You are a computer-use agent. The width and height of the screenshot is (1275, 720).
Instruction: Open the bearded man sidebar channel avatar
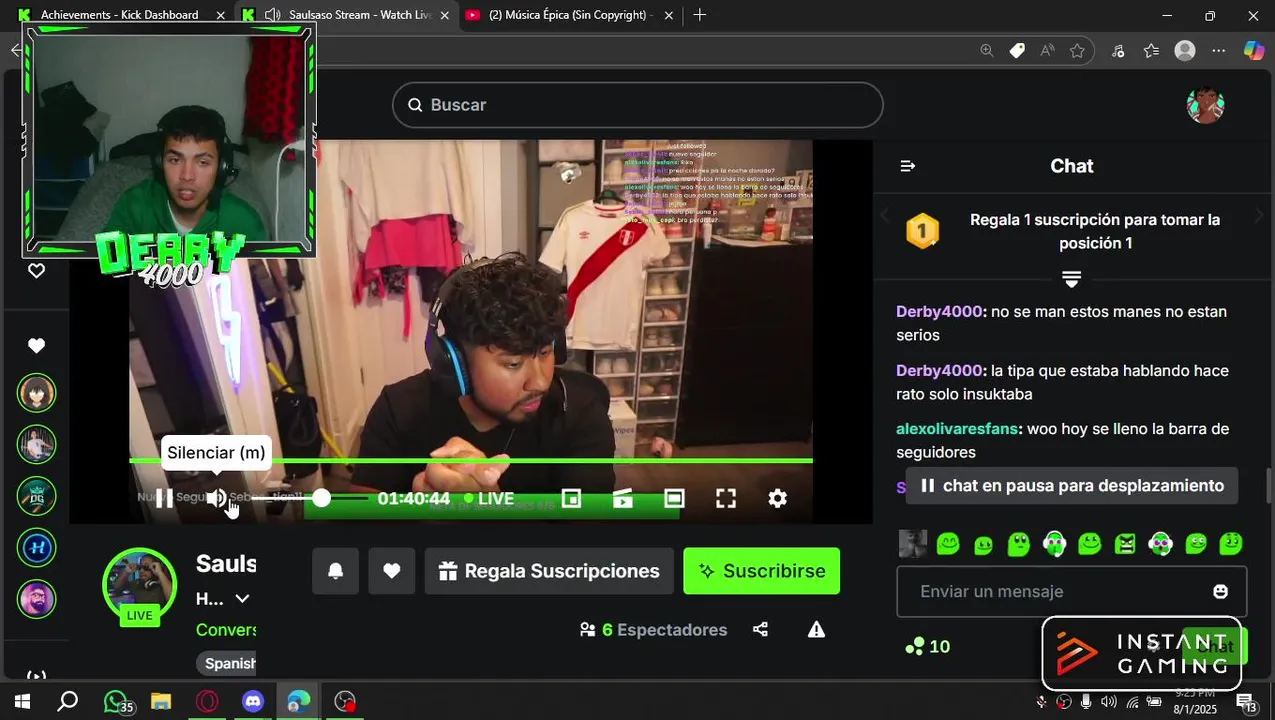point(37,600)
